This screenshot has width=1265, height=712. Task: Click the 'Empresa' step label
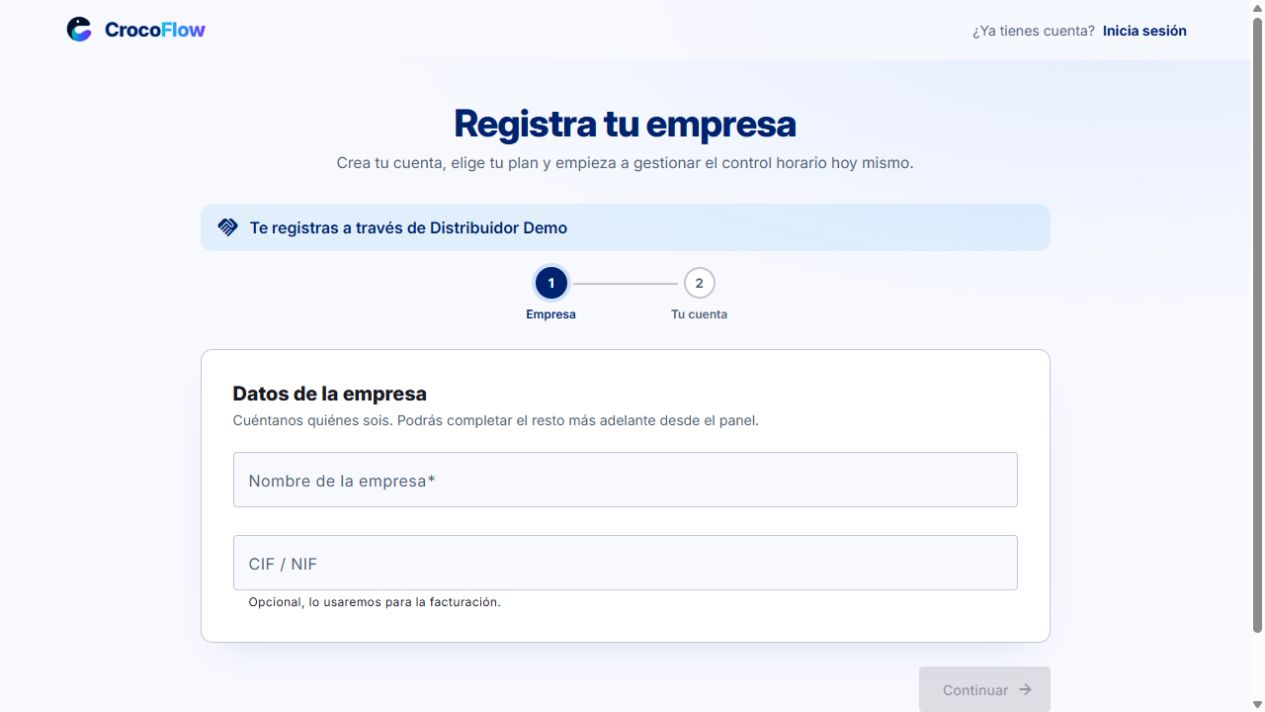pyautogui.click(x=551, y=314)
